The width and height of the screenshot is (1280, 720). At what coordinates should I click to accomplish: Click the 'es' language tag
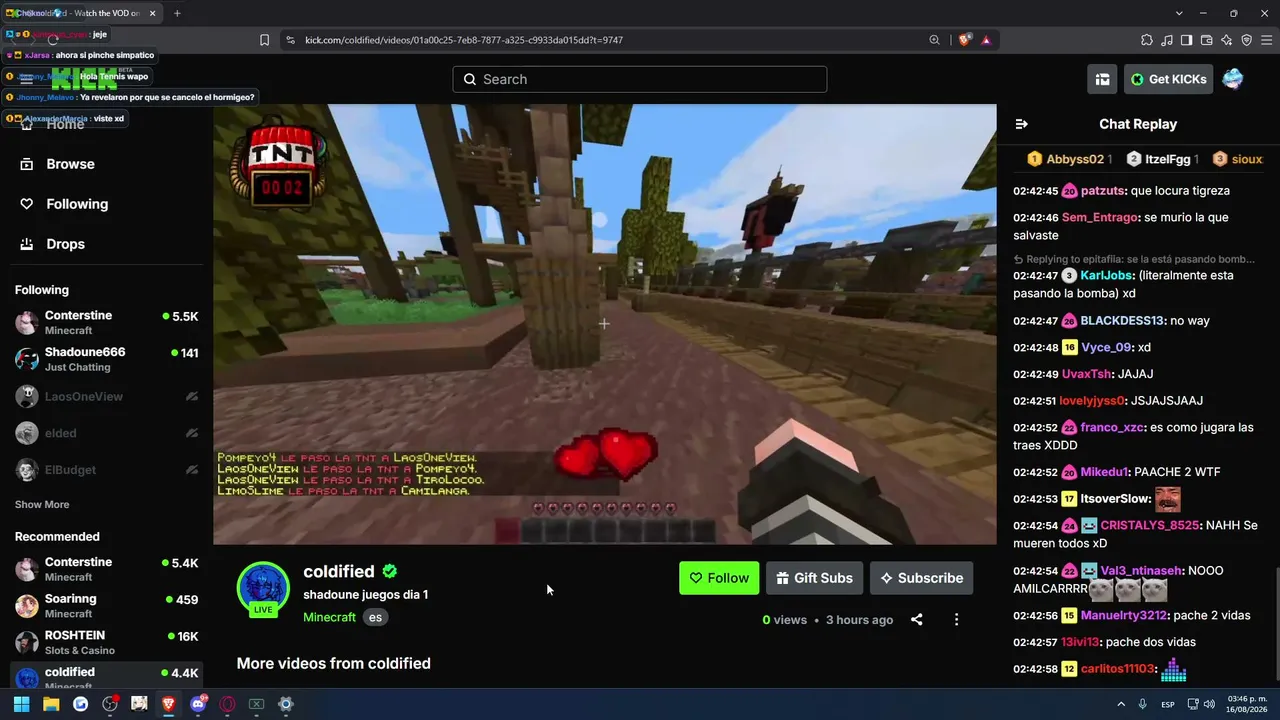[375, 617]
